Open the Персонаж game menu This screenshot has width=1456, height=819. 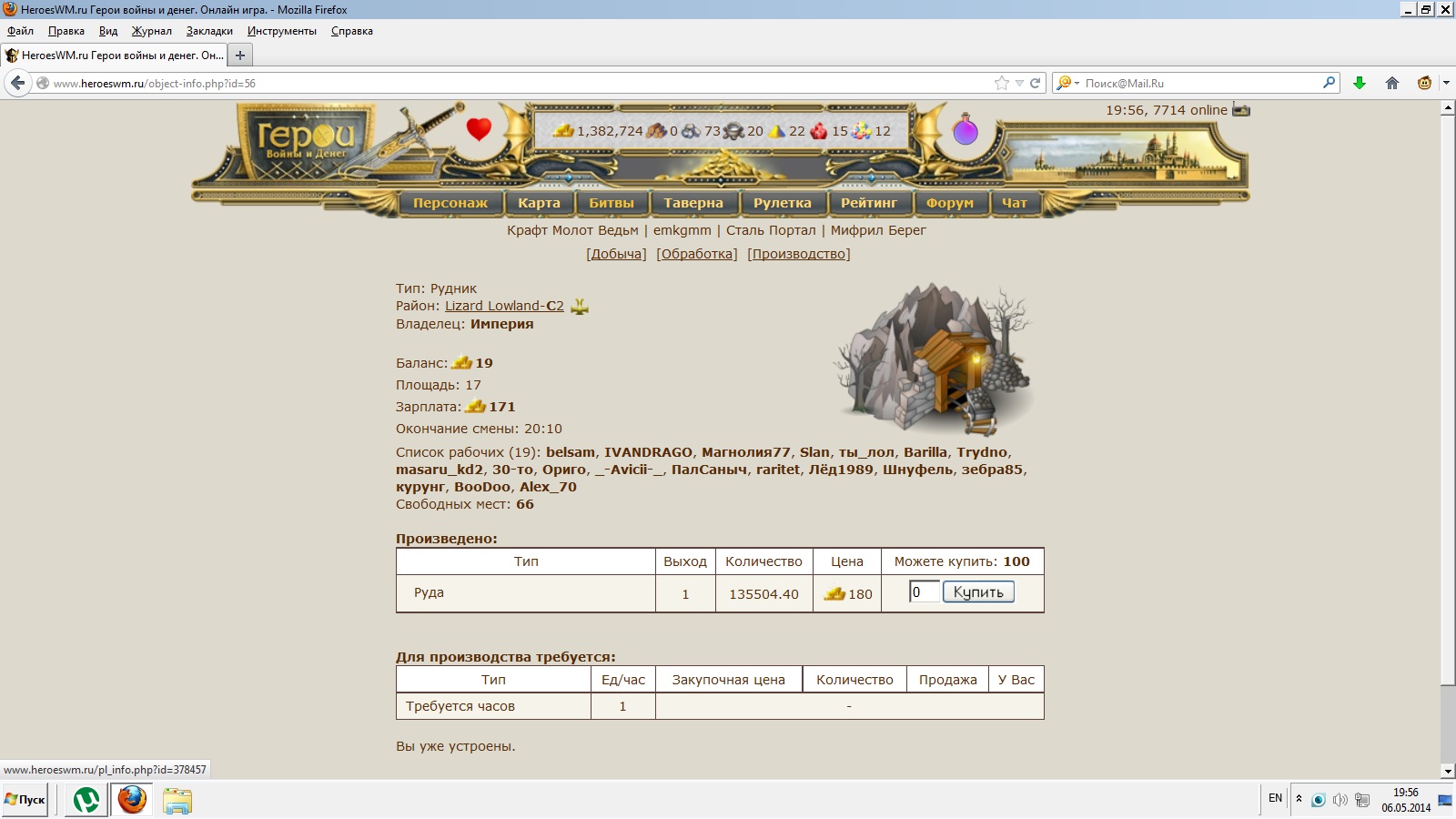coord(450,203)
